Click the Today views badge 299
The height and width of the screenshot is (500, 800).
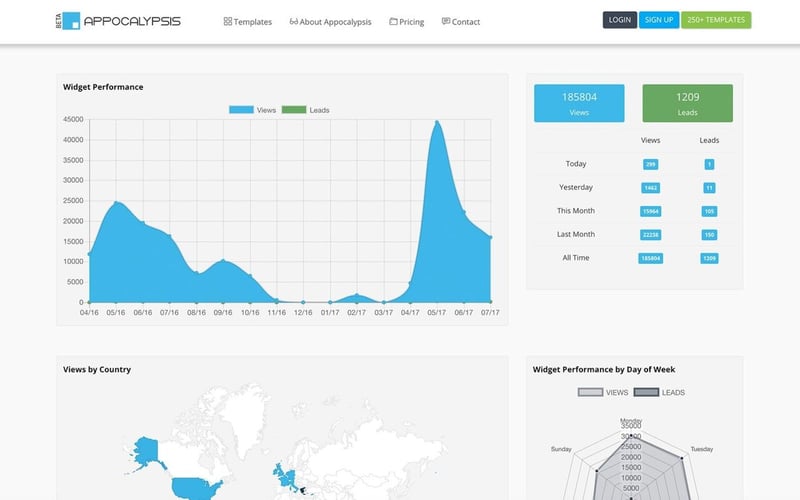pyautogui.click(x=651, y=164)
